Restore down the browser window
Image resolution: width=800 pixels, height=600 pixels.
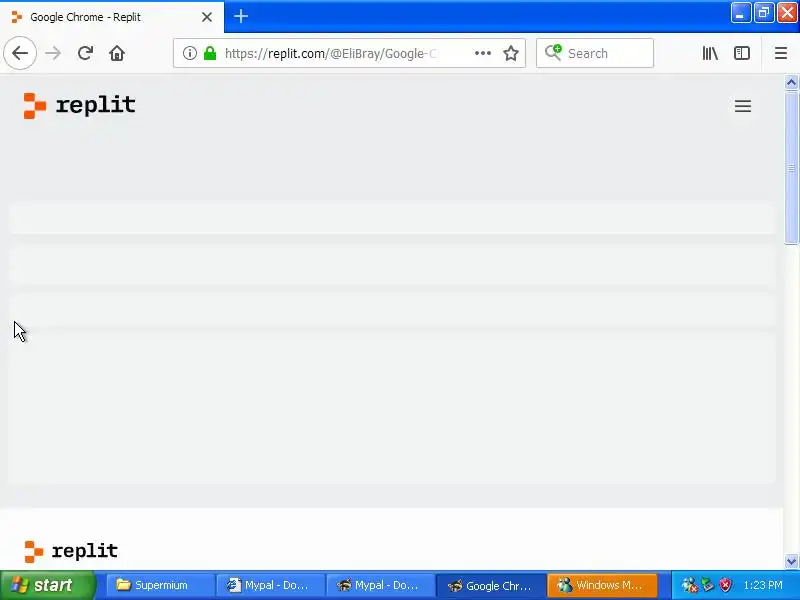coord(764,13)
